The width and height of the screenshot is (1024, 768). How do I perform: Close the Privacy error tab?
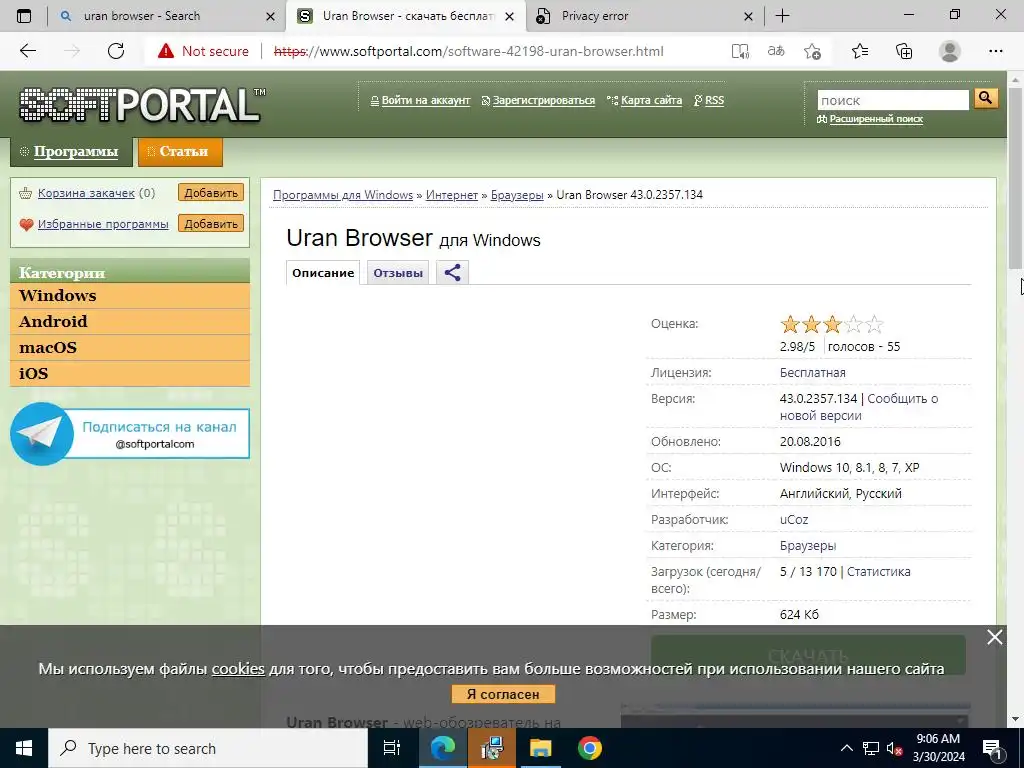(748, 17)
